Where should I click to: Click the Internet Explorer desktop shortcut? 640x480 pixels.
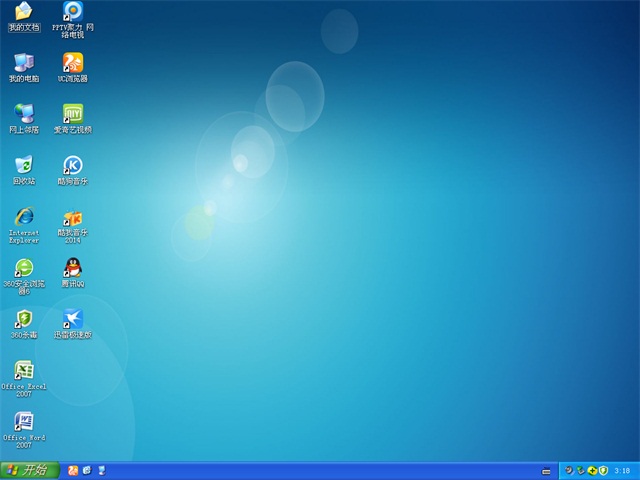[x=23, y=216]
